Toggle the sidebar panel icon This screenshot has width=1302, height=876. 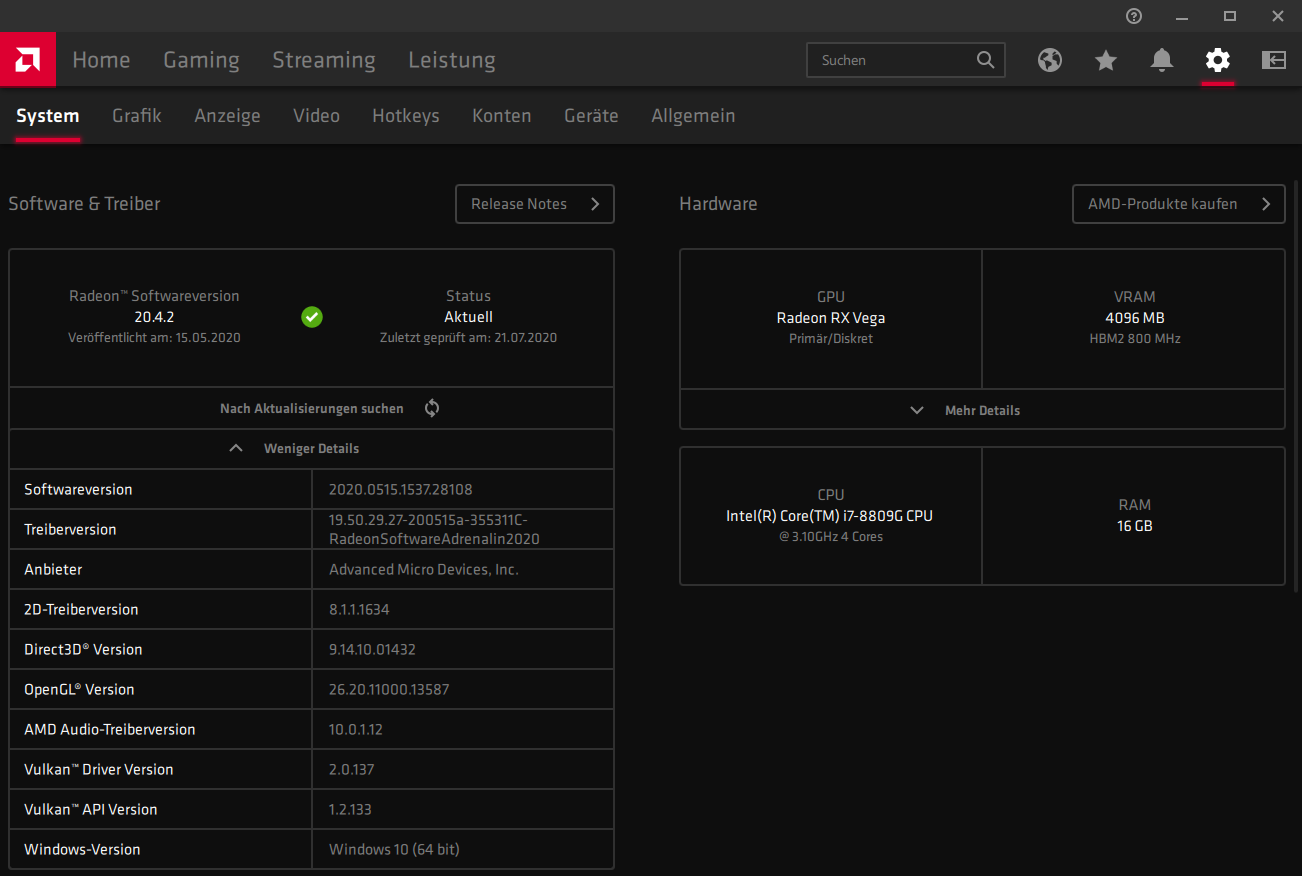click(1274, 60)
